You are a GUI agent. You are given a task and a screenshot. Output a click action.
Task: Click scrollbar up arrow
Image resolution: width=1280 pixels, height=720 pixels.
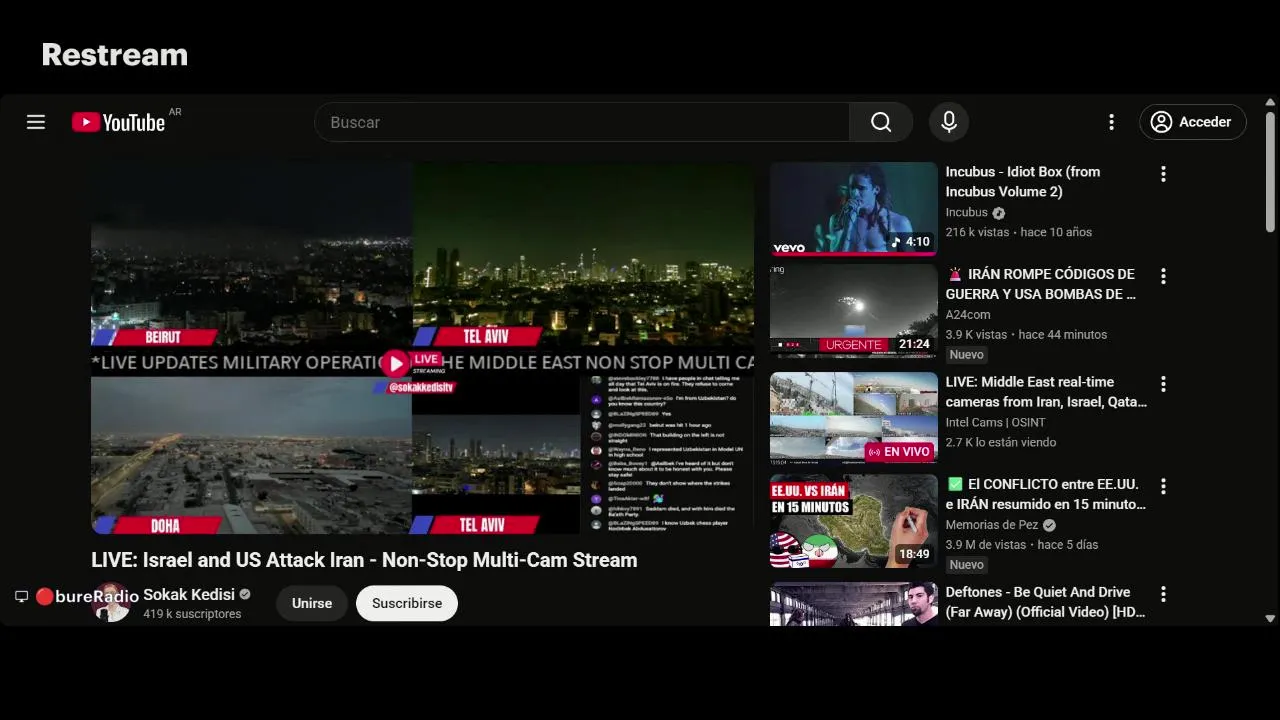(x=1271, y=102)
